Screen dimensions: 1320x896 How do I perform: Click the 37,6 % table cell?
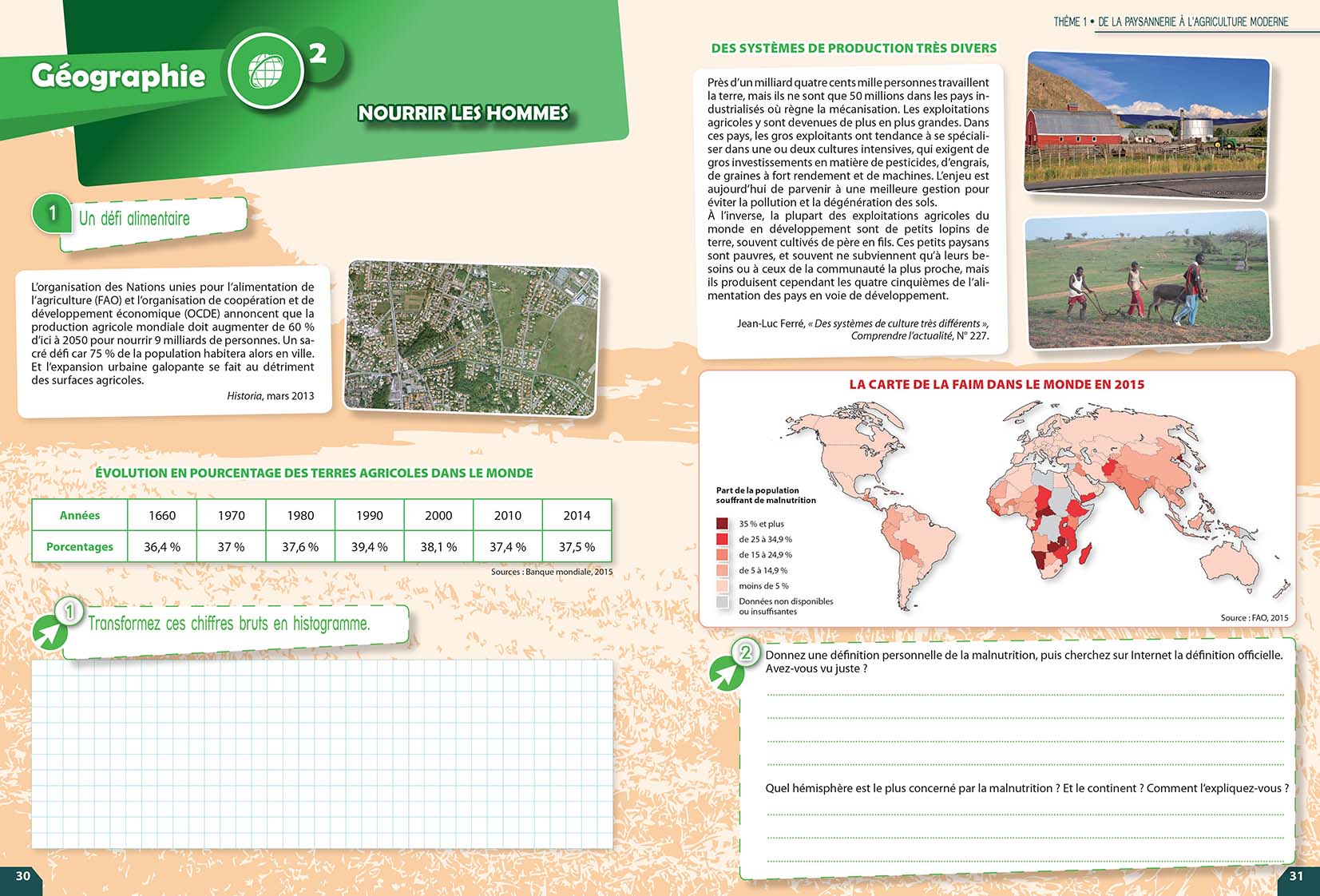pyautogui.click(x=300, y=547)
